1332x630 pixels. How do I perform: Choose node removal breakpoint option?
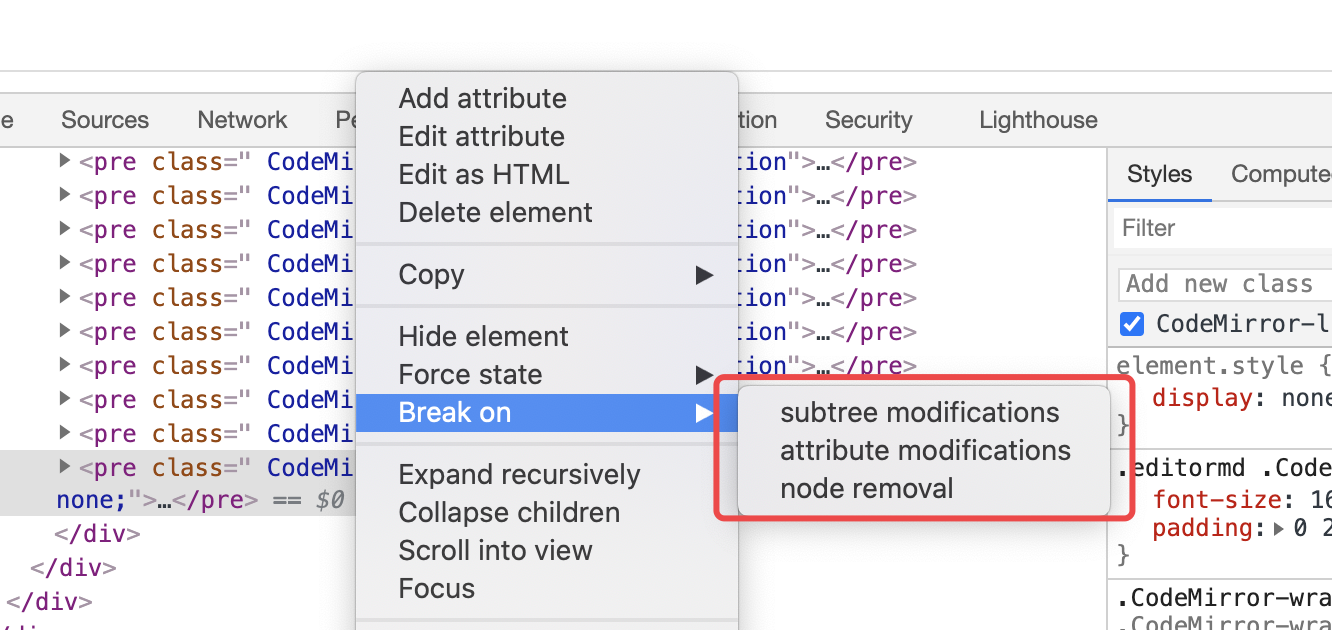[866, 489]
